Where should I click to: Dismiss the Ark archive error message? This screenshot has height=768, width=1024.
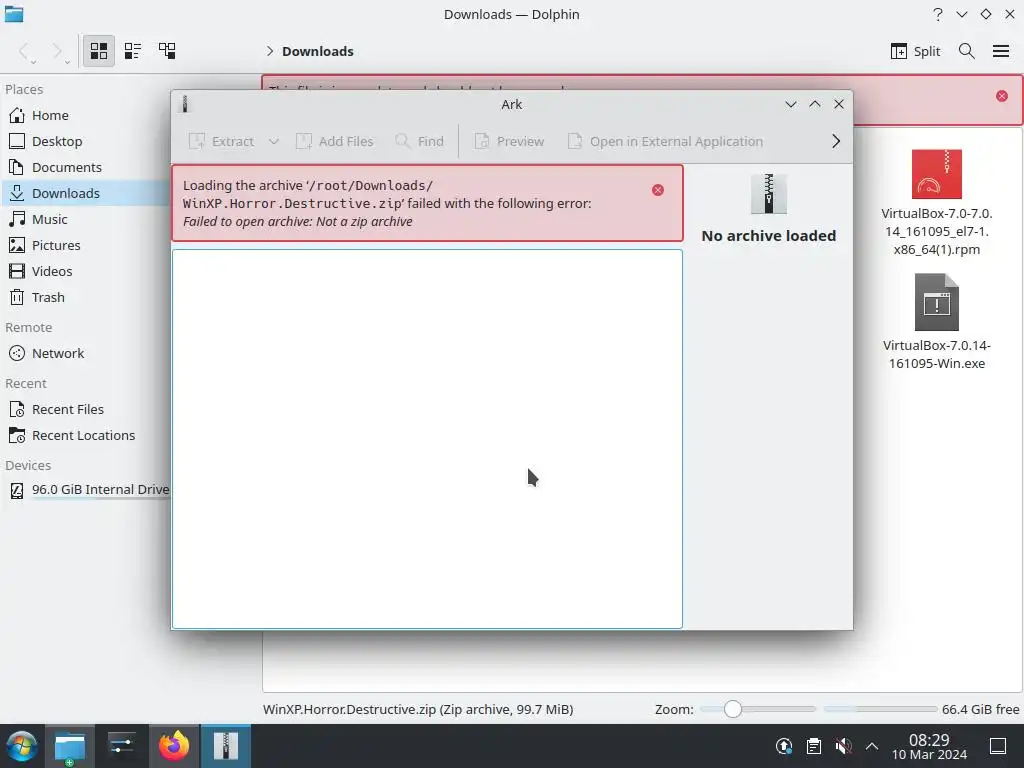point(658,190)
